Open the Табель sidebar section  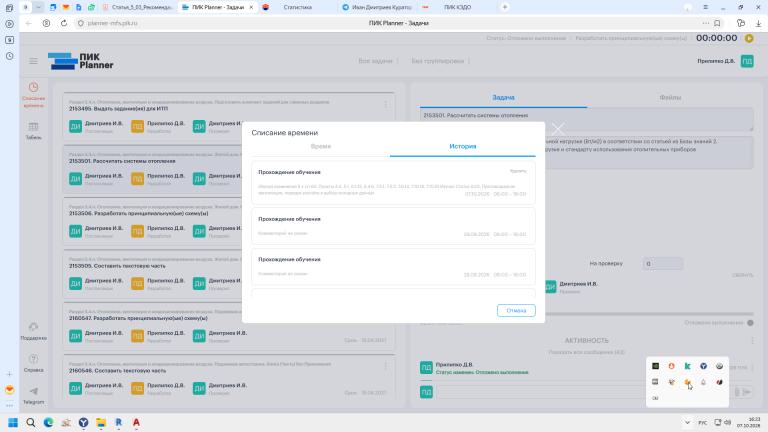(33, 131)
